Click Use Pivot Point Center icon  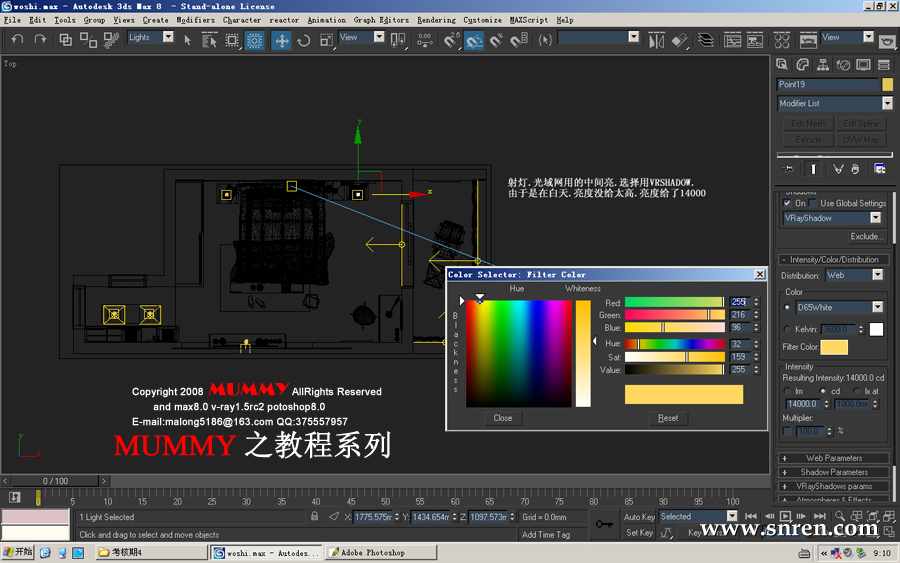pos(397,40)
